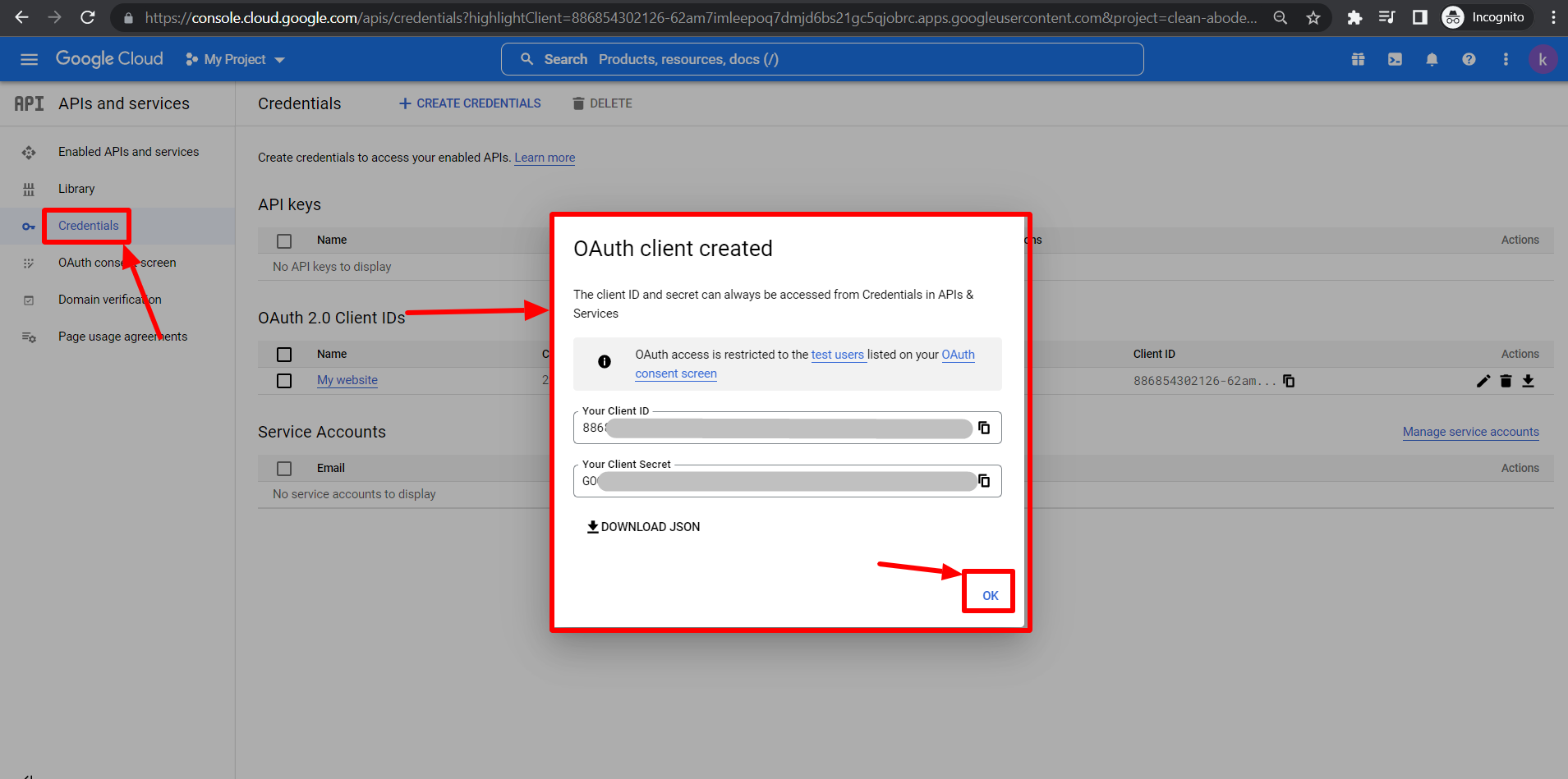Reload the page with the refresh icon
Viewport: 1568px width, 779px height.
click(88, 17)
